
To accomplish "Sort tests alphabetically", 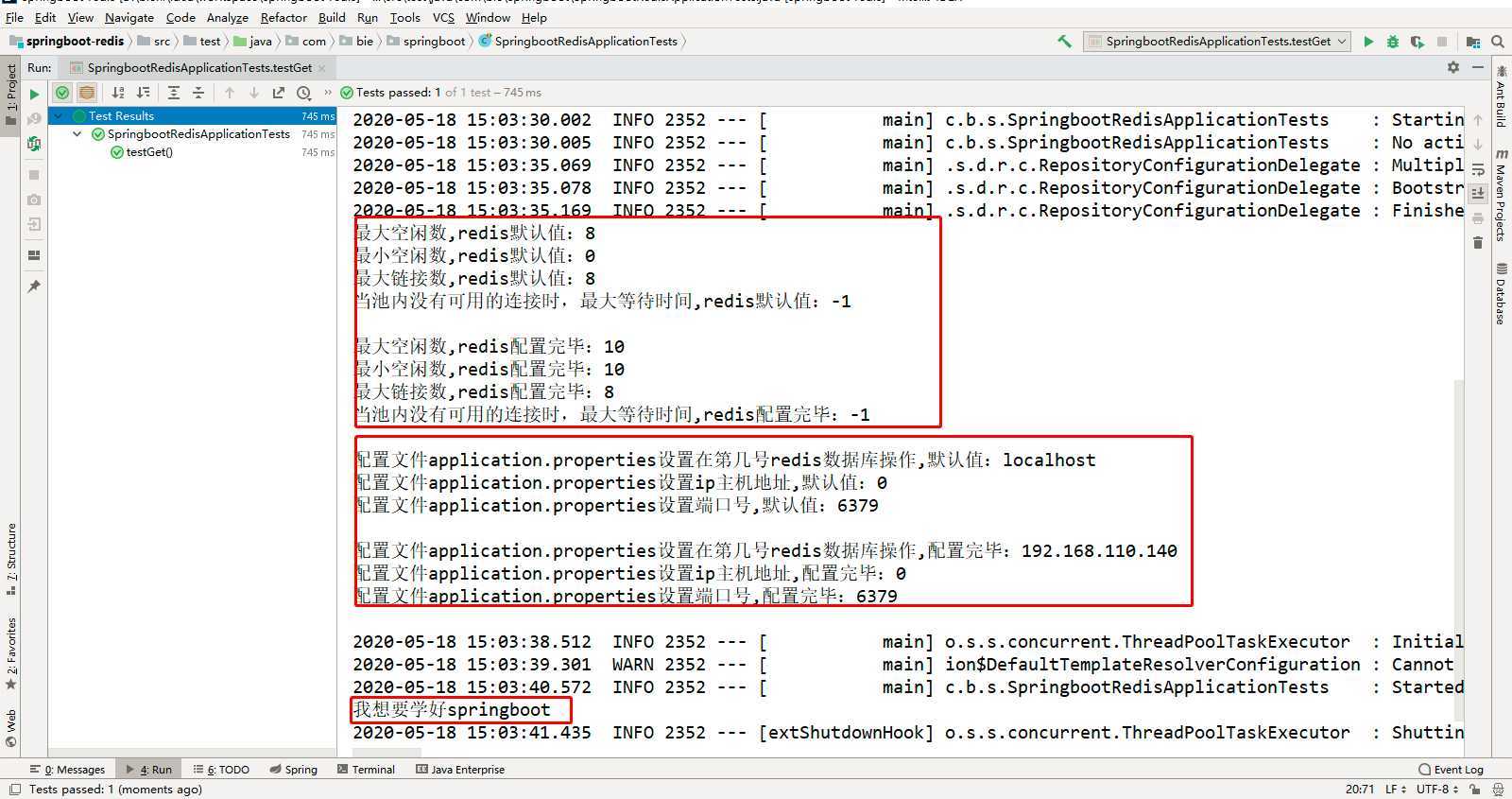I will [x=118, y=93].
